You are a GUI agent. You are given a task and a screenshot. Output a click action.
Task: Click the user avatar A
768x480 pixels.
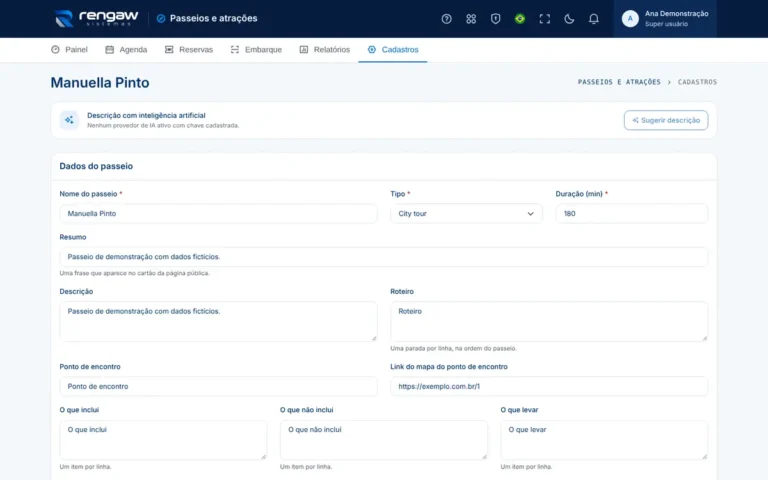point(630,19)
